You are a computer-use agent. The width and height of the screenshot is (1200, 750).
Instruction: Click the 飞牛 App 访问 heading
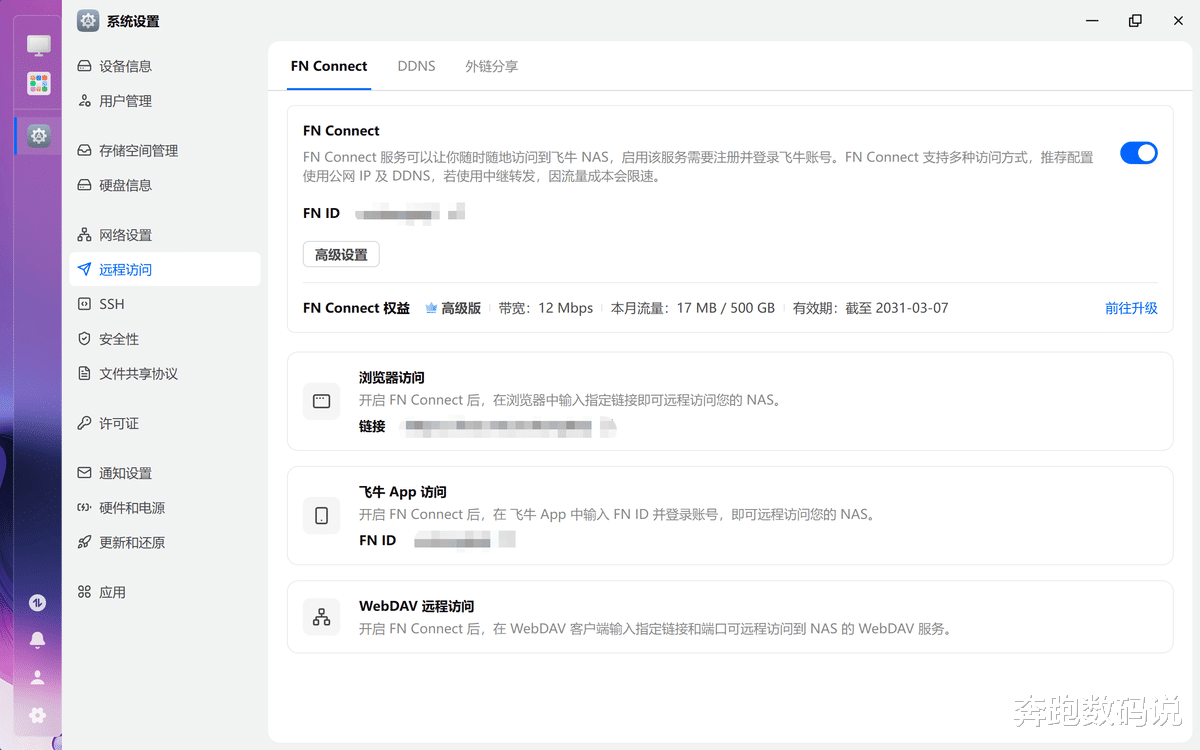coord(403,492)
